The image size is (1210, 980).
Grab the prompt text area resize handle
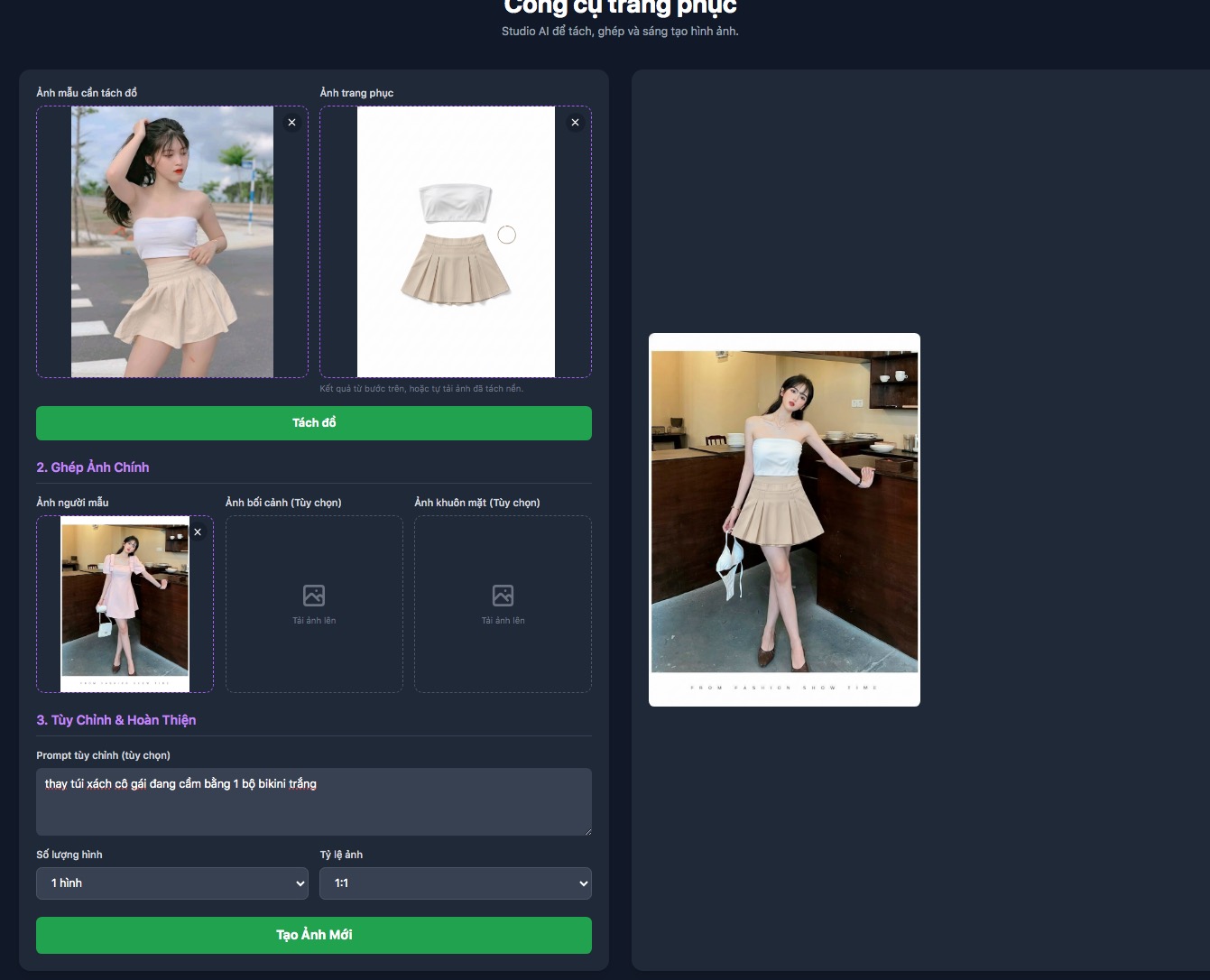pos(587,830)
